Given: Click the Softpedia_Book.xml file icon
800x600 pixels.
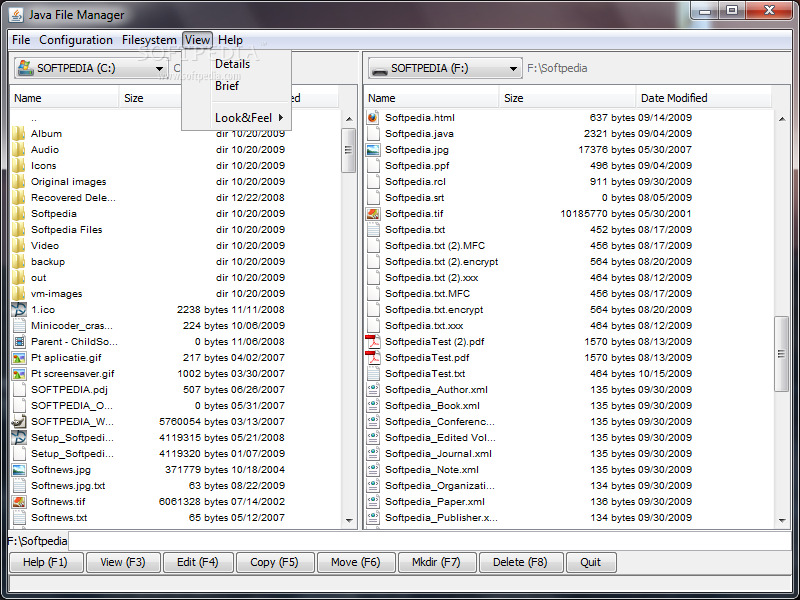Looking at the screenshot, I should point(373,406).
